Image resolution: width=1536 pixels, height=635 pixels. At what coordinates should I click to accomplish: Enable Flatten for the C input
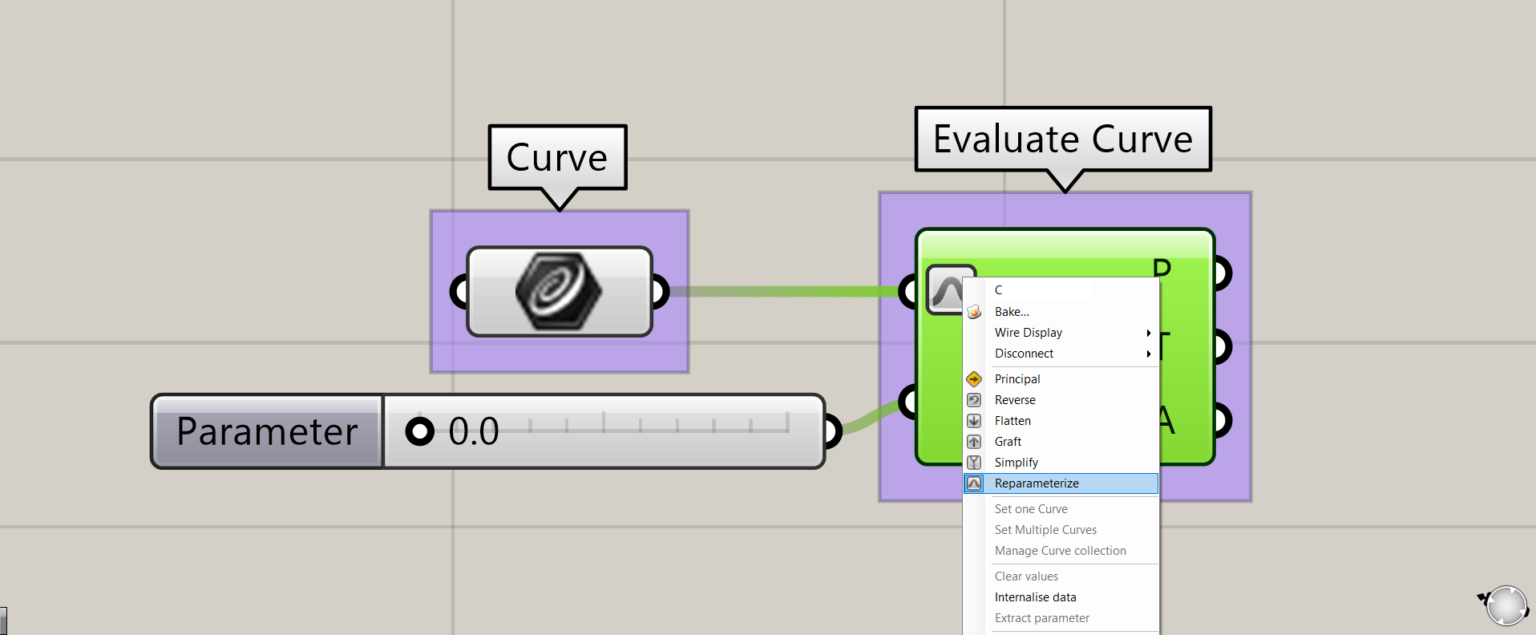[x=1013, y=420]
